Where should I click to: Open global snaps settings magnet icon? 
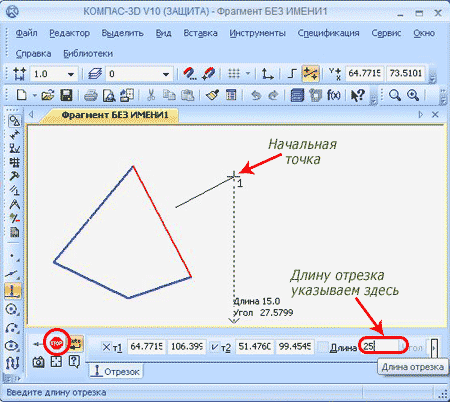click(x=190, y=74)
